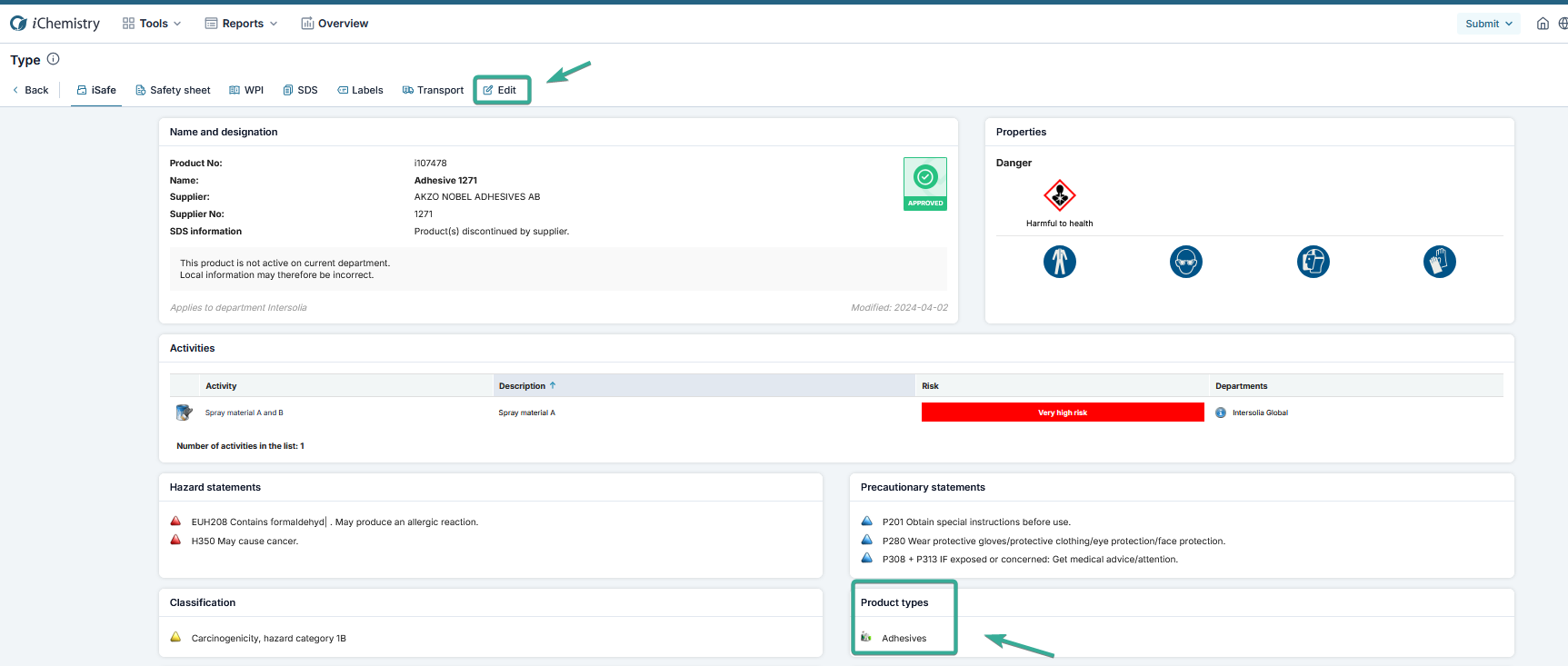The image size is (1568, 666).
Task: Click the Description sort arrow
Action: 553,385
